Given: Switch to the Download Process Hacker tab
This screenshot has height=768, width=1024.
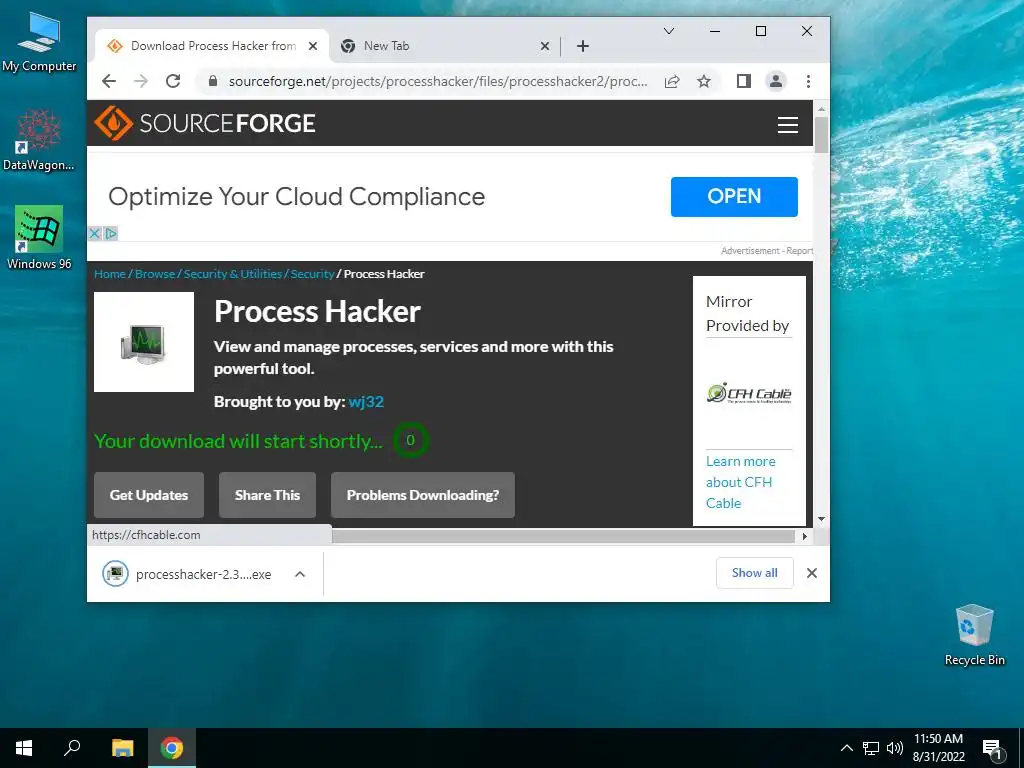Looking at the screenshot, I should (x=212, y=46).
